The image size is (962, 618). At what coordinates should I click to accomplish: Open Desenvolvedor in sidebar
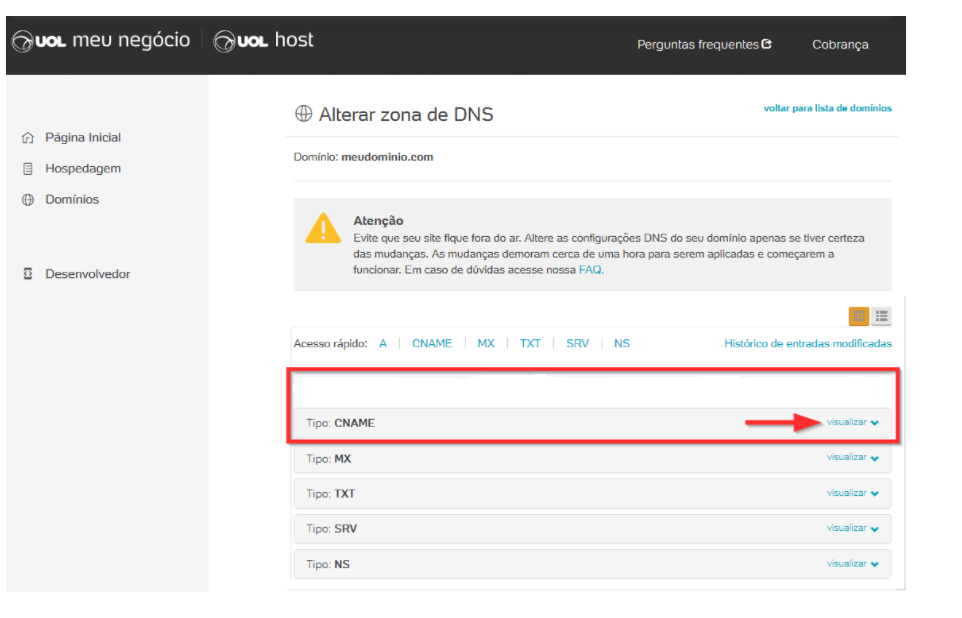[88, 274]
